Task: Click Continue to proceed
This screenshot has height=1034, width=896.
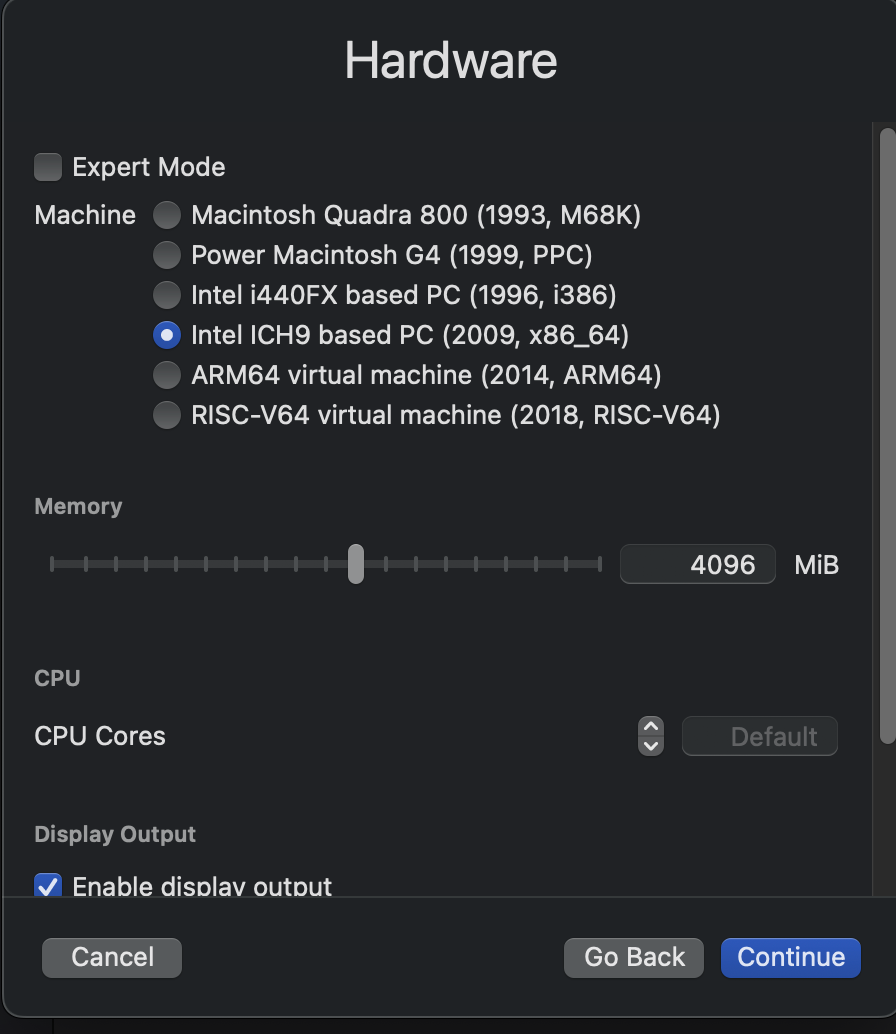Action: tap(790, 957)
